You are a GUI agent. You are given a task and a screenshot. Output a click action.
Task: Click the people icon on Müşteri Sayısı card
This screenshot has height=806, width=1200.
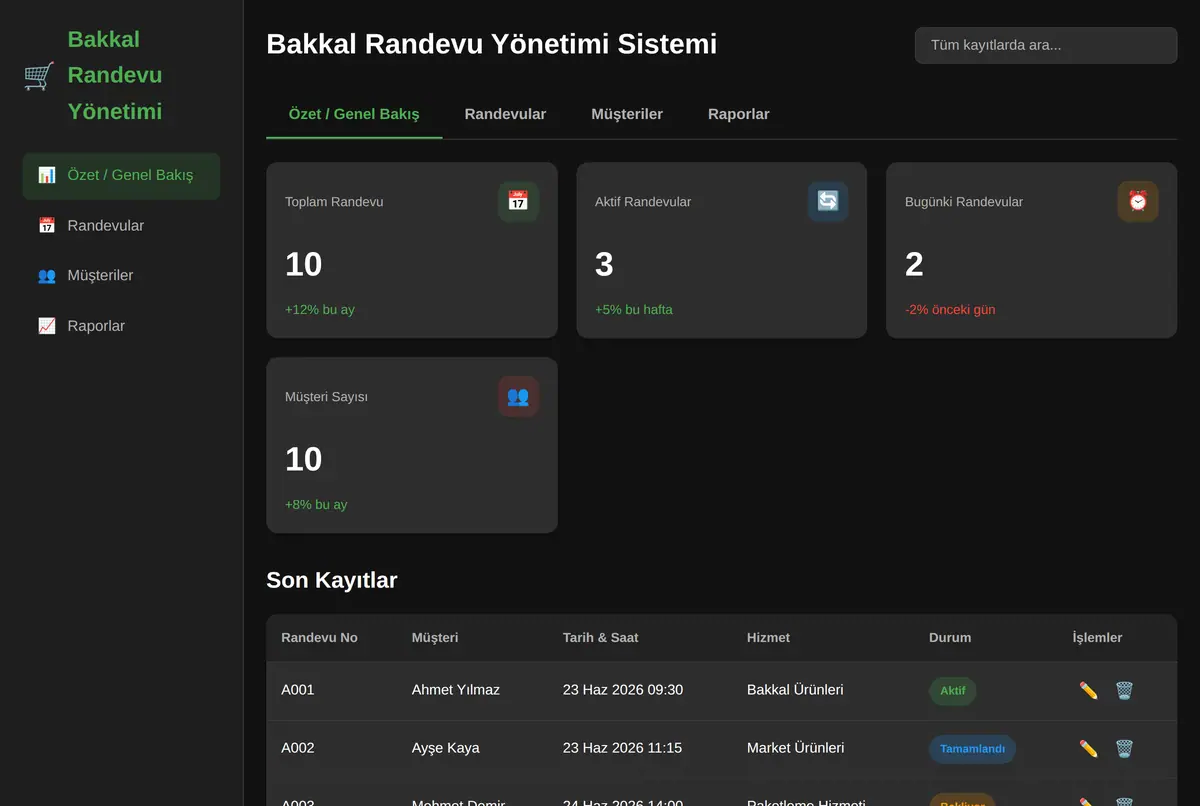pyautogui.click(x=518, y=396)
